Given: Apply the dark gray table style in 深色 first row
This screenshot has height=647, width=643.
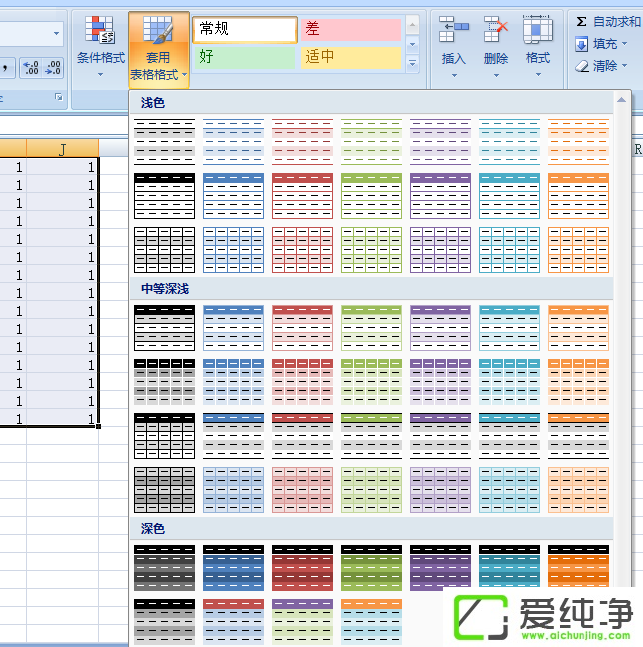Looking at the screenshot, I should click(164, 568).
